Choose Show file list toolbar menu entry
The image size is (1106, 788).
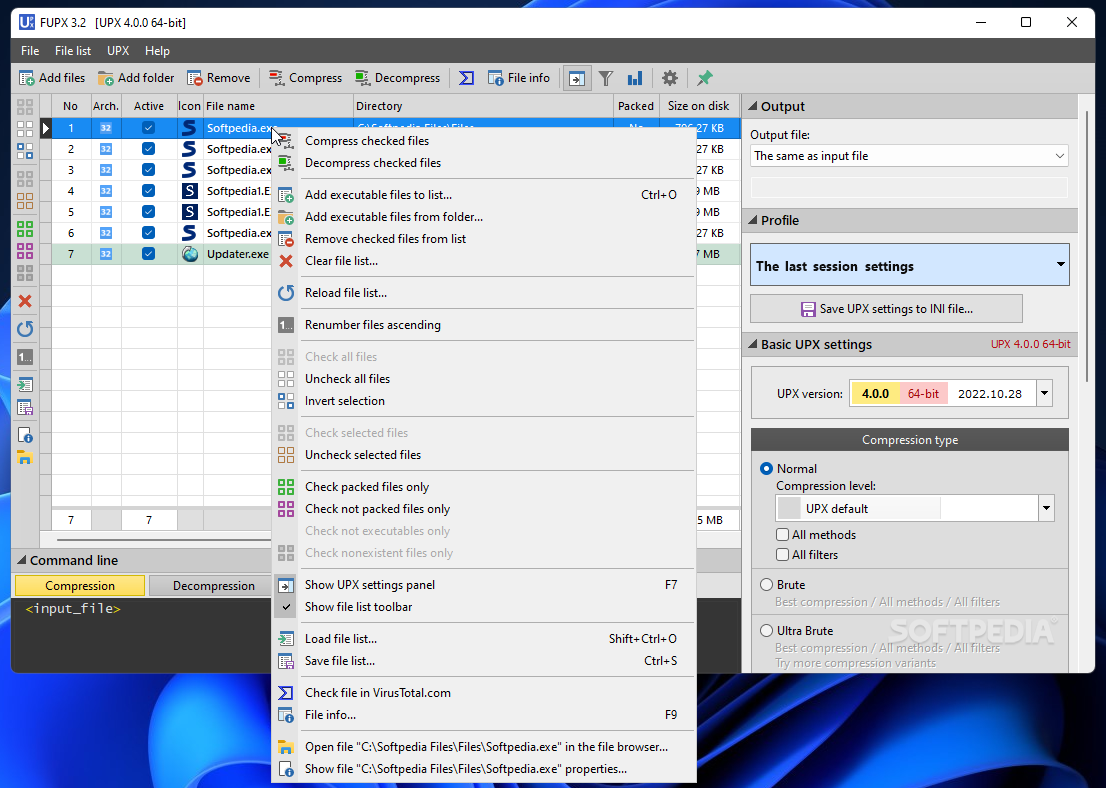tap(484, 607)
